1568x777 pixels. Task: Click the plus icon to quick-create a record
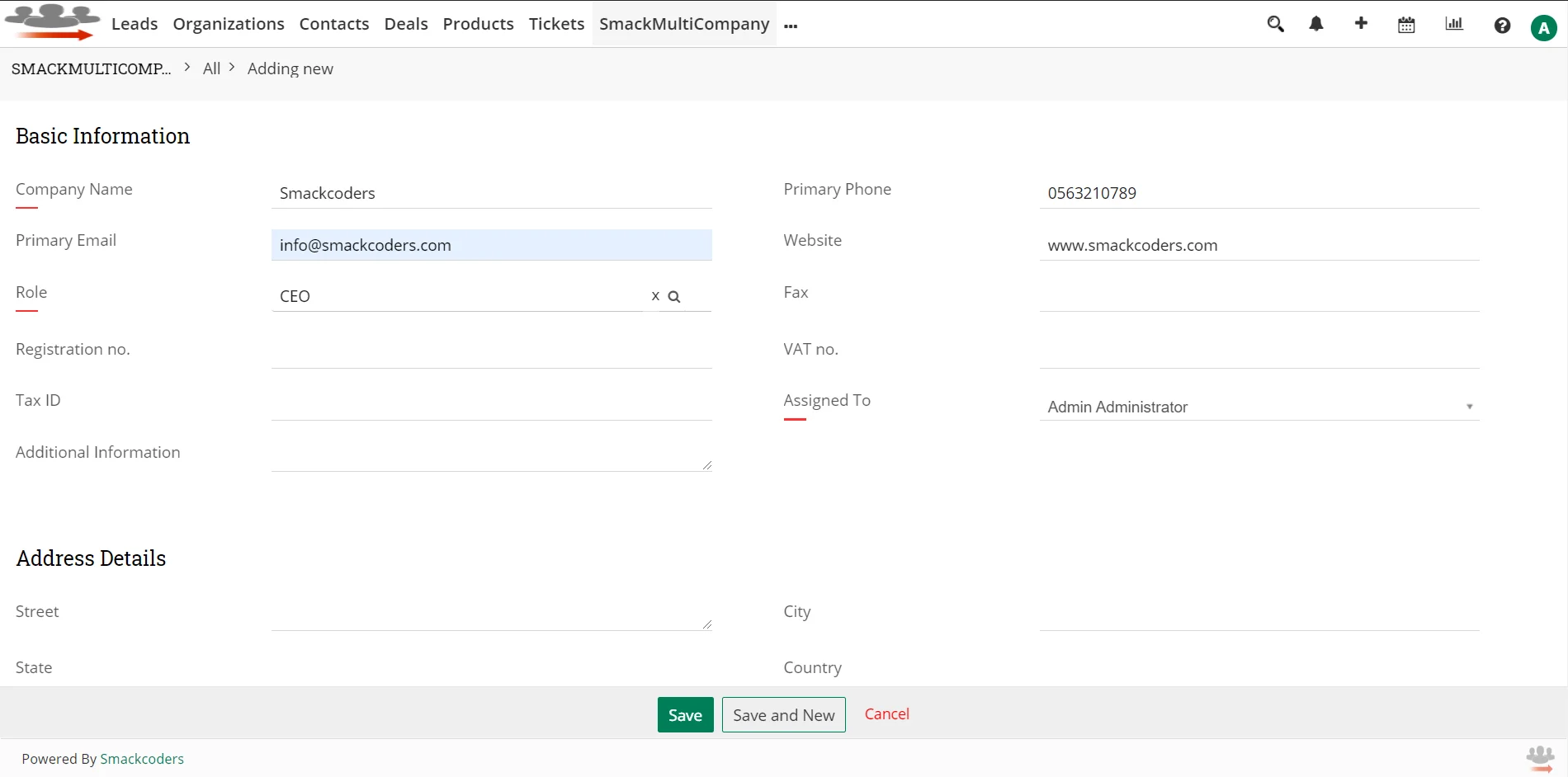click(1361, 24)
